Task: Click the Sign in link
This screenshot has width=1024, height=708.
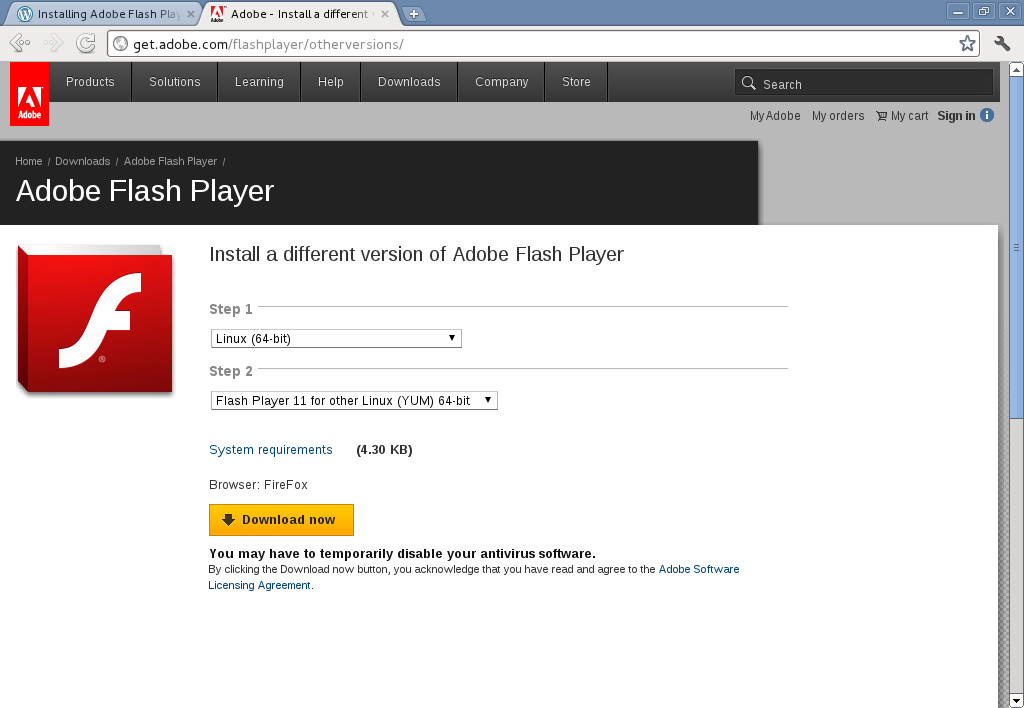Action: (x=956, y=116)
